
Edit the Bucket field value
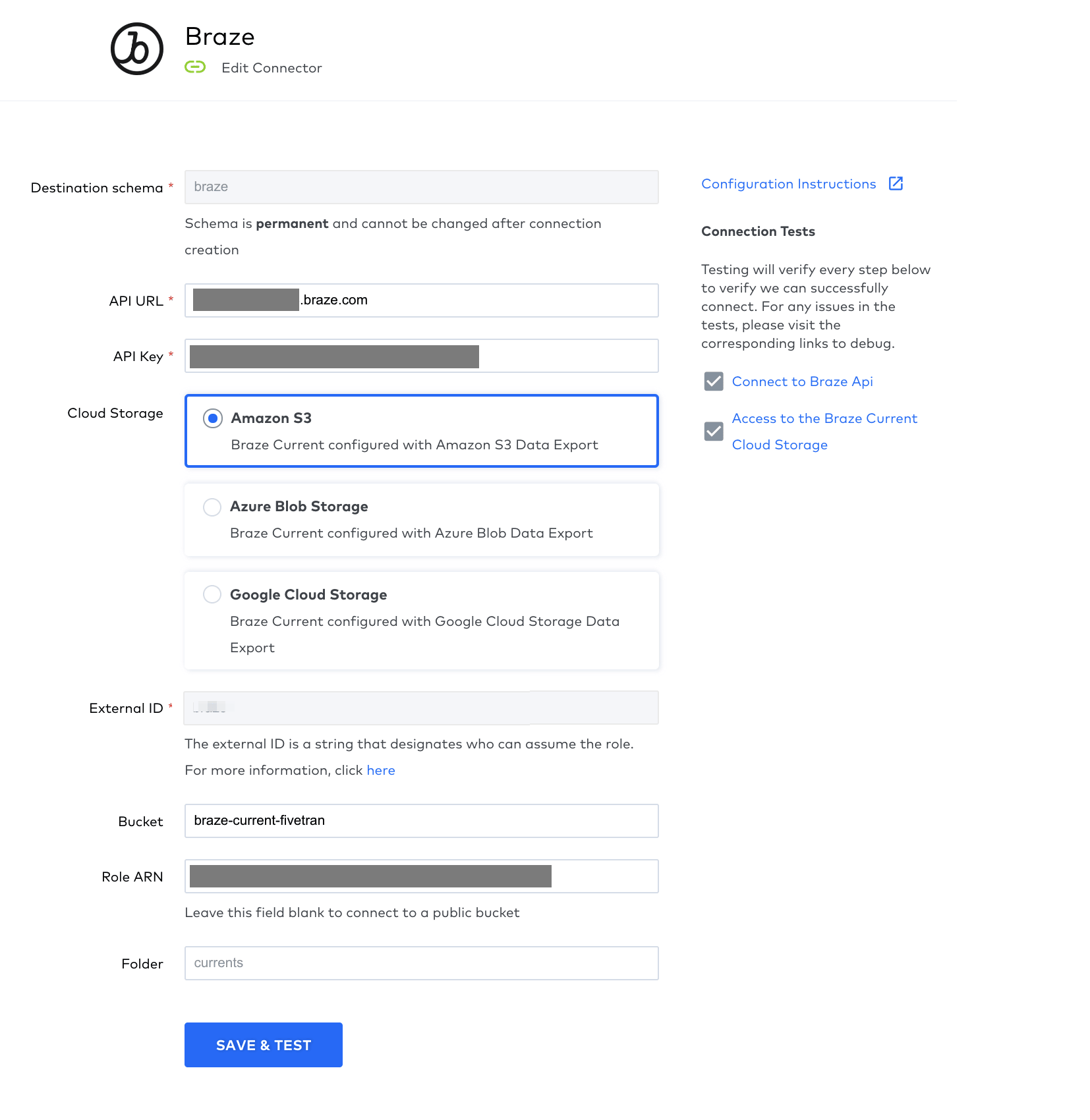click(x=422, y=821)
